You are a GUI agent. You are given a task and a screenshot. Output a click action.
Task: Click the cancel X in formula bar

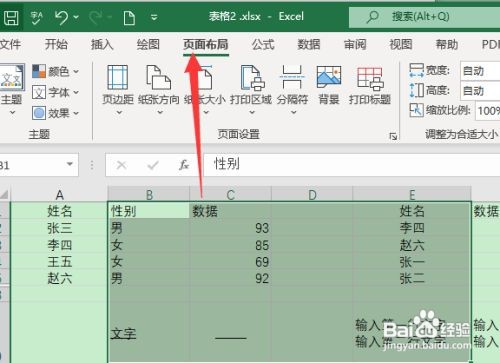point(122,165)
